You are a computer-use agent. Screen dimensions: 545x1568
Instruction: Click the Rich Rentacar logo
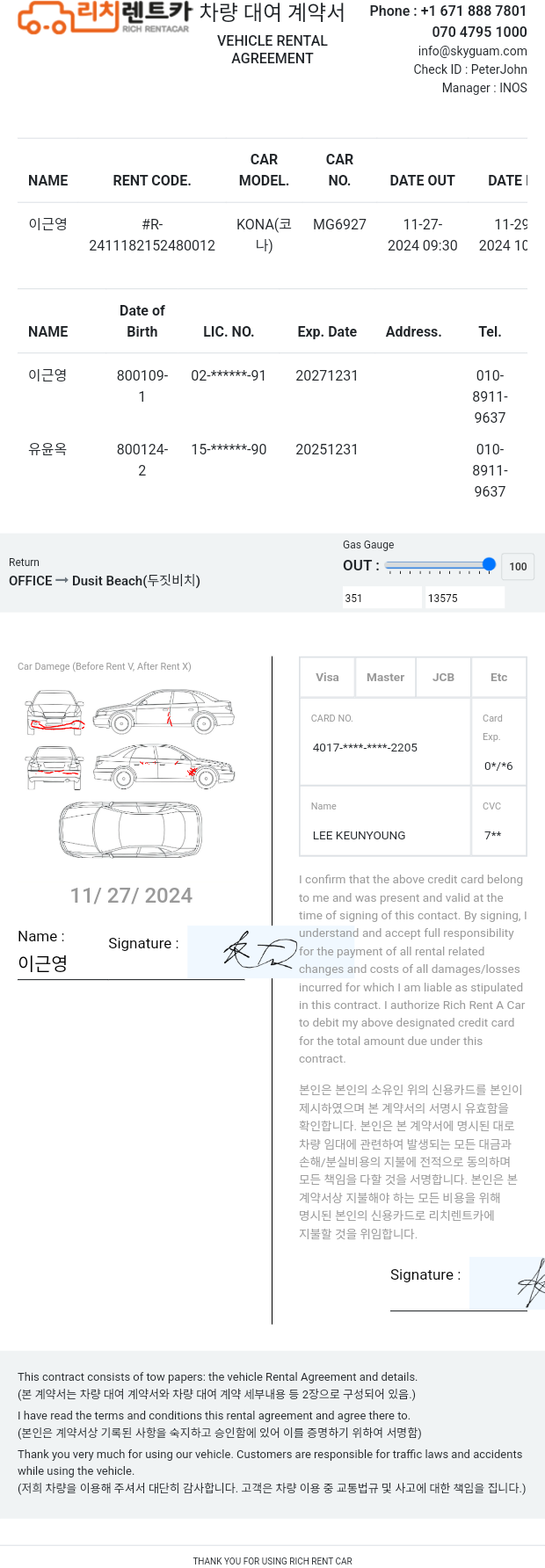point(105,17)
